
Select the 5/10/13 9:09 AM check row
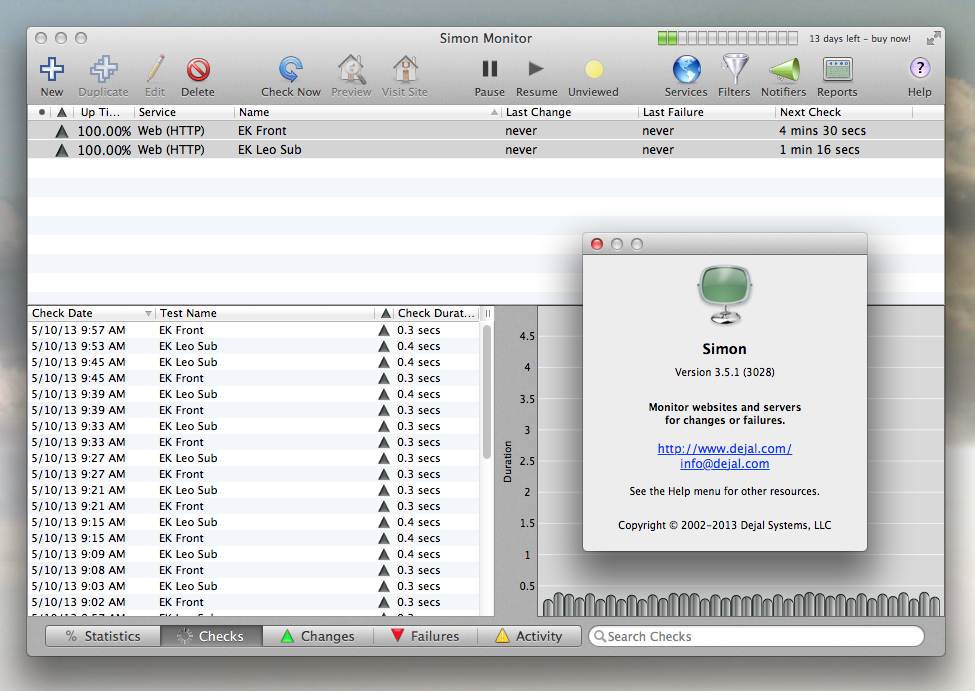(254, 554)
